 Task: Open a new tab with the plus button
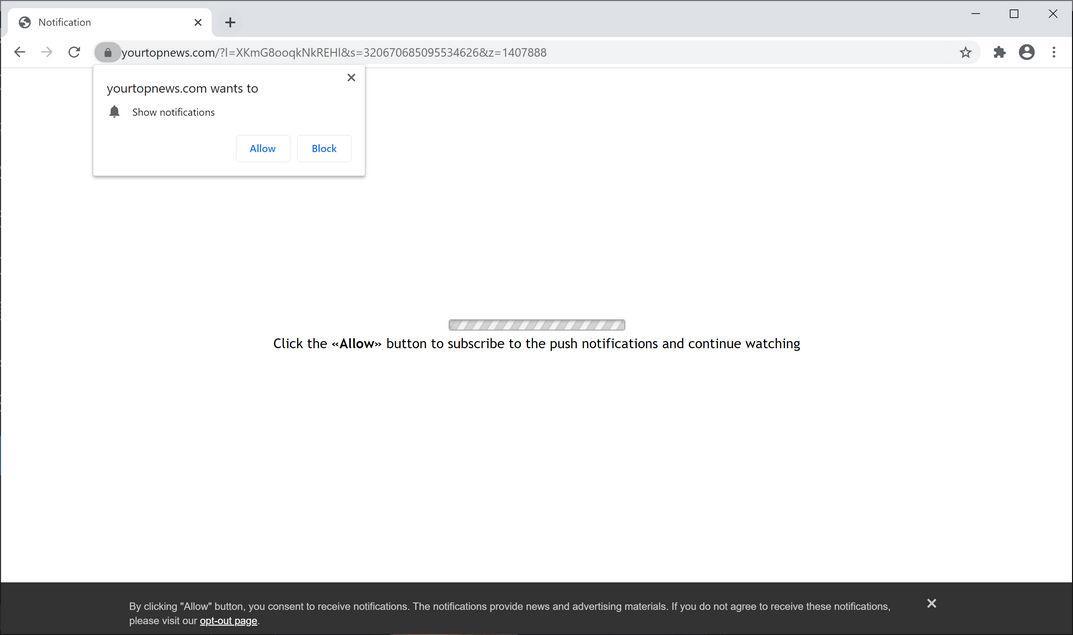click(230, 23)
